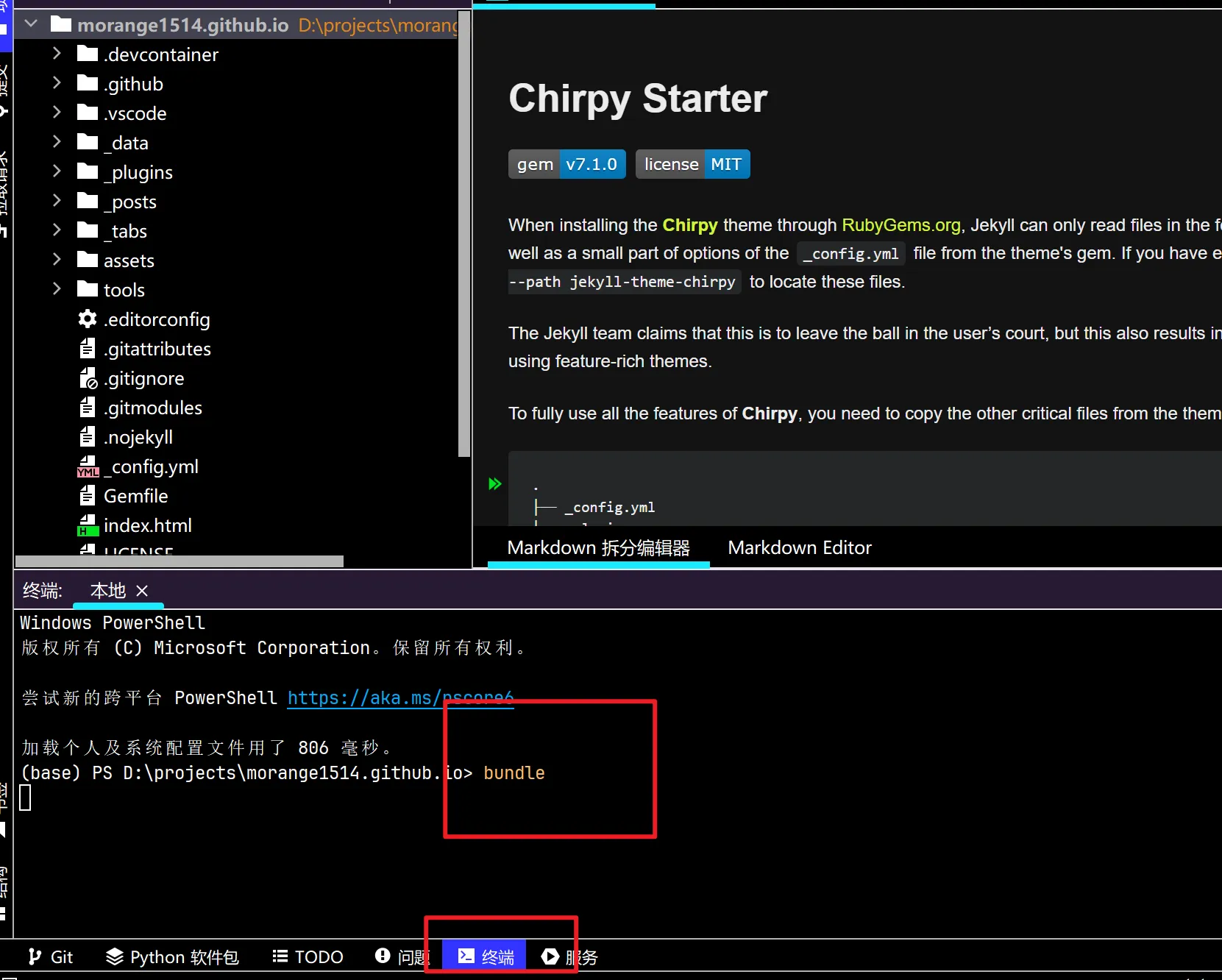Screen dimensions: 1222x980
Task: Open the Services play icon
Action: pyautogui.click(x=550, y=956)
